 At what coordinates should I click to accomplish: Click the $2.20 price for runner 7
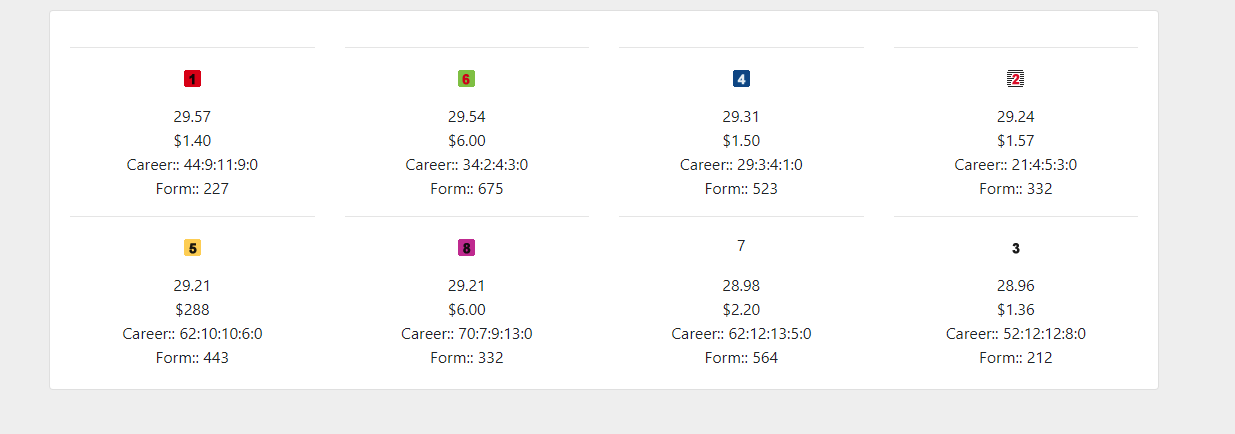tap(741, 309)
